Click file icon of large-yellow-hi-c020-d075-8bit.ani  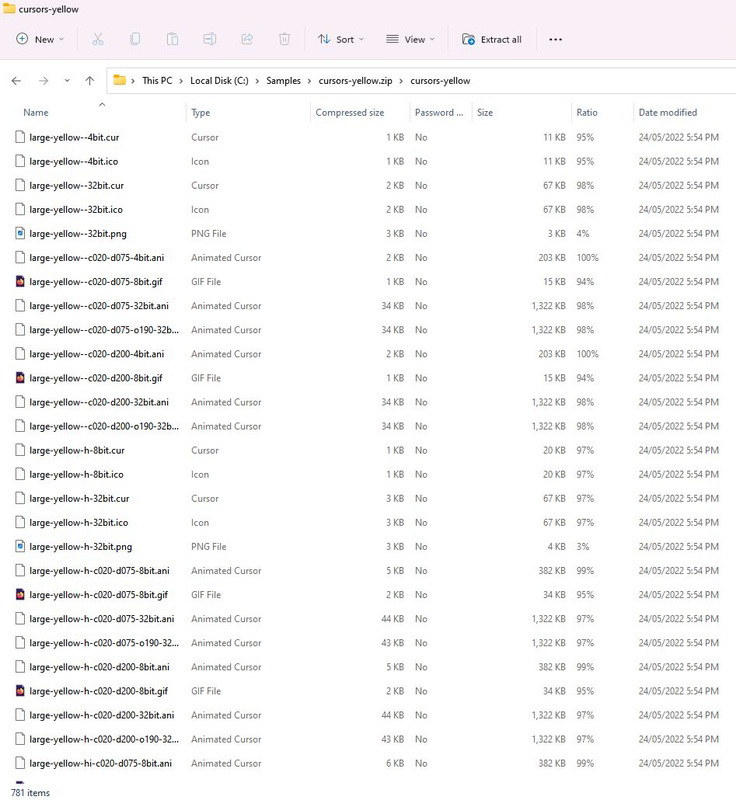20,763
